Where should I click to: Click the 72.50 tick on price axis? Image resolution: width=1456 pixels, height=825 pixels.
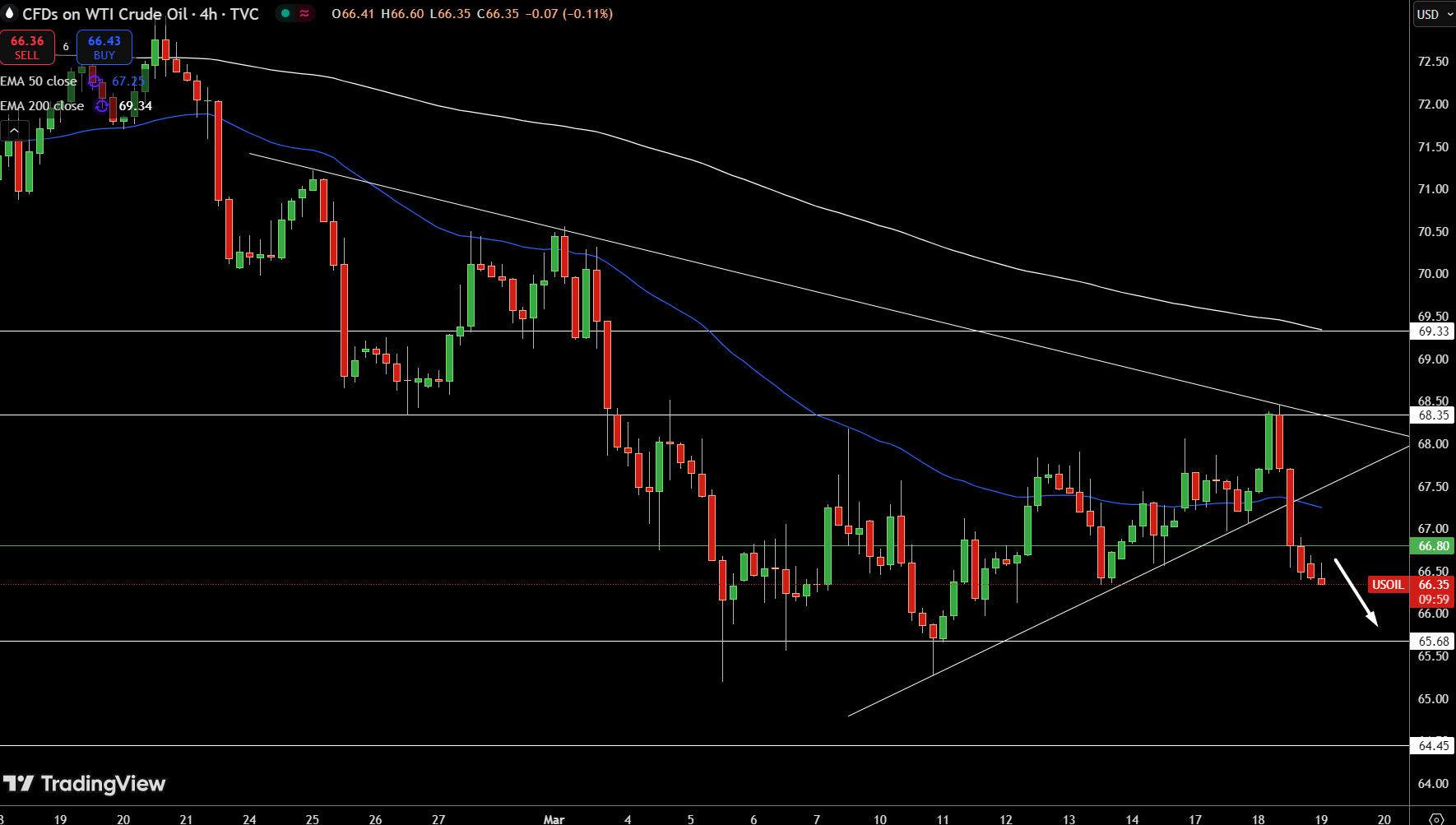1433,62
